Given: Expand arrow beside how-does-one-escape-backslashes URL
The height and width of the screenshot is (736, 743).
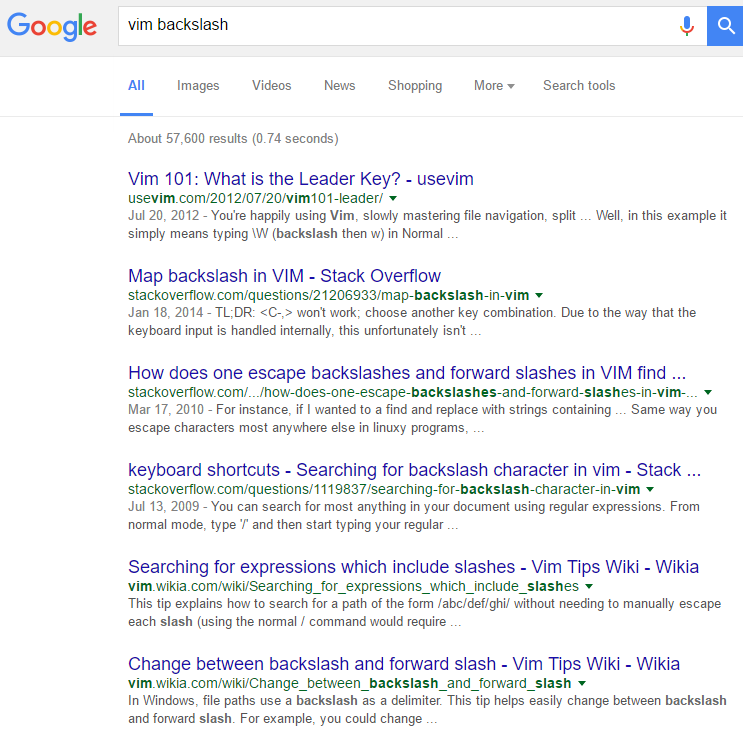Looking at the screenshot, I should 708,392.
